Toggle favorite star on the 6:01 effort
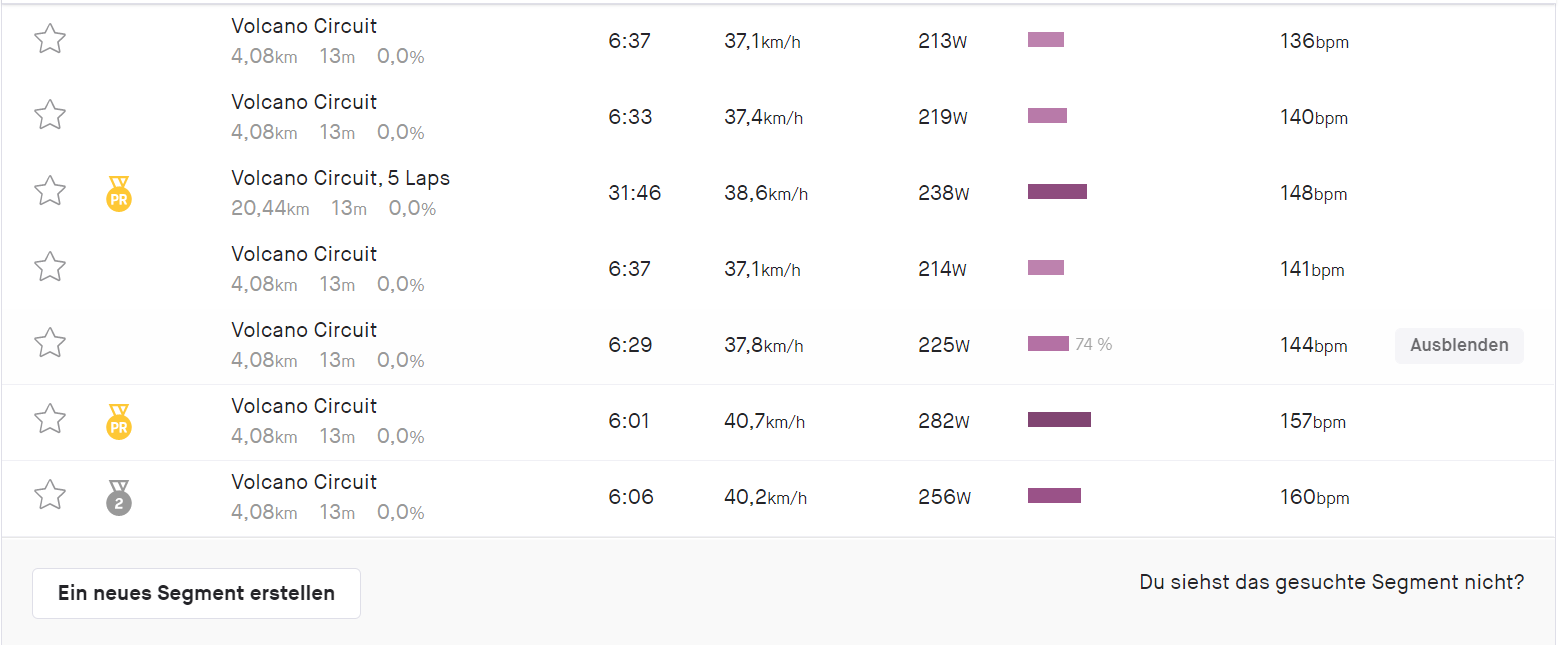Screen dimensions: 1559x645 click(50, 419)
